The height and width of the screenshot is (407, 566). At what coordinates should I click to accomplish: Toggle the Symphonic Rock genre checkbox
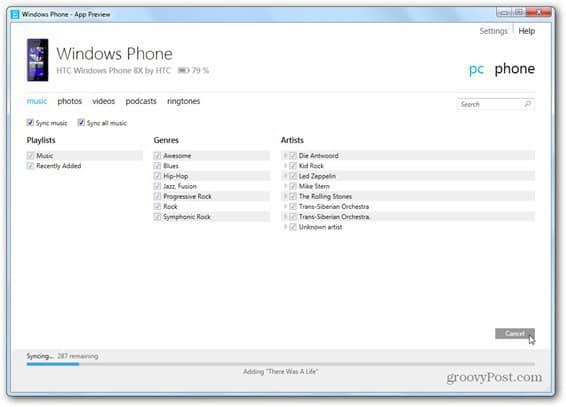coord(157,216)
